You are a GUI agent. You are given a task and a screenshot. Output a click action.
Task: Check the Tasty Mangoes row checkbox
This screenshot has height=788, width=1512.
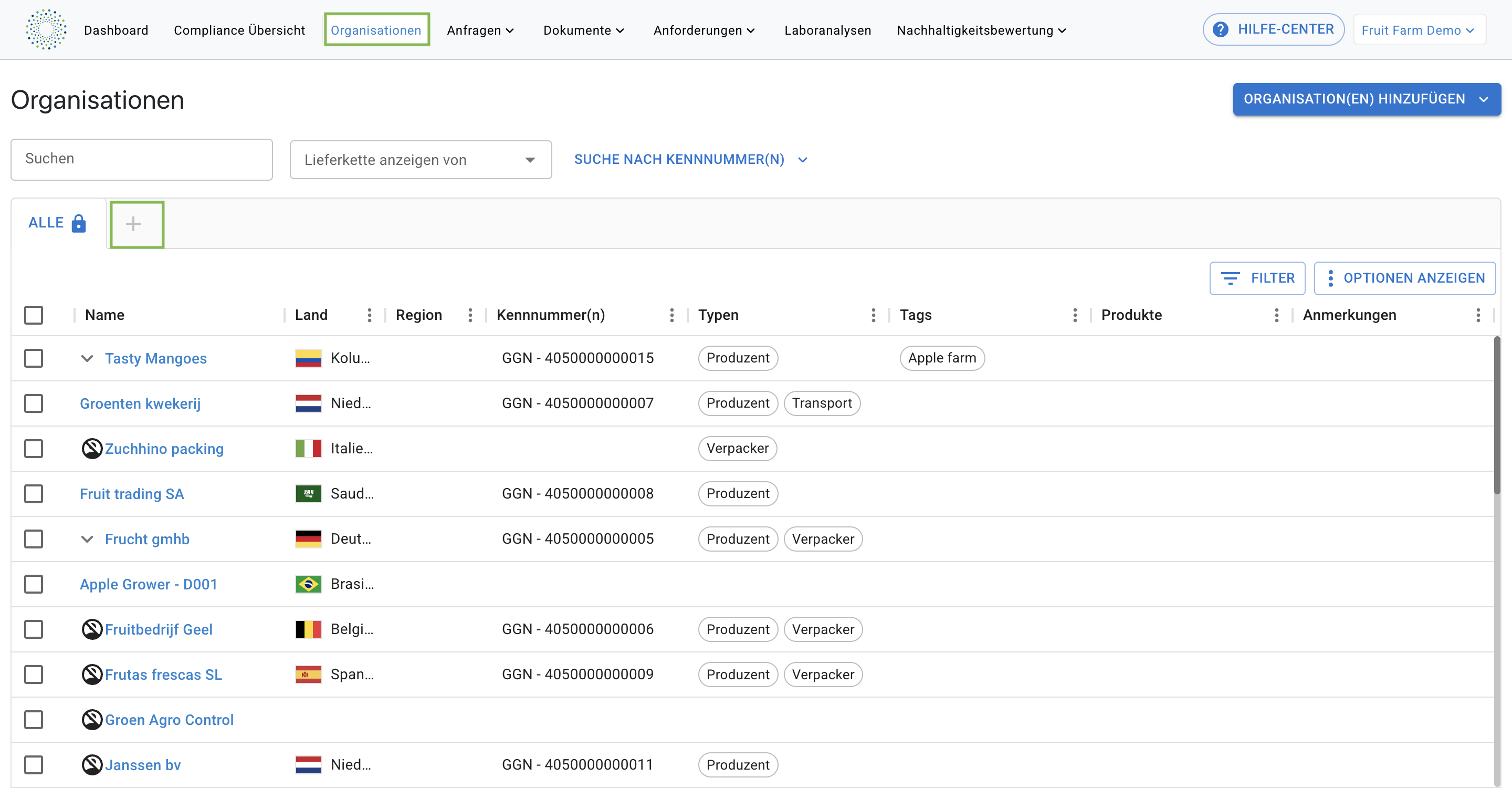(34, 358)
